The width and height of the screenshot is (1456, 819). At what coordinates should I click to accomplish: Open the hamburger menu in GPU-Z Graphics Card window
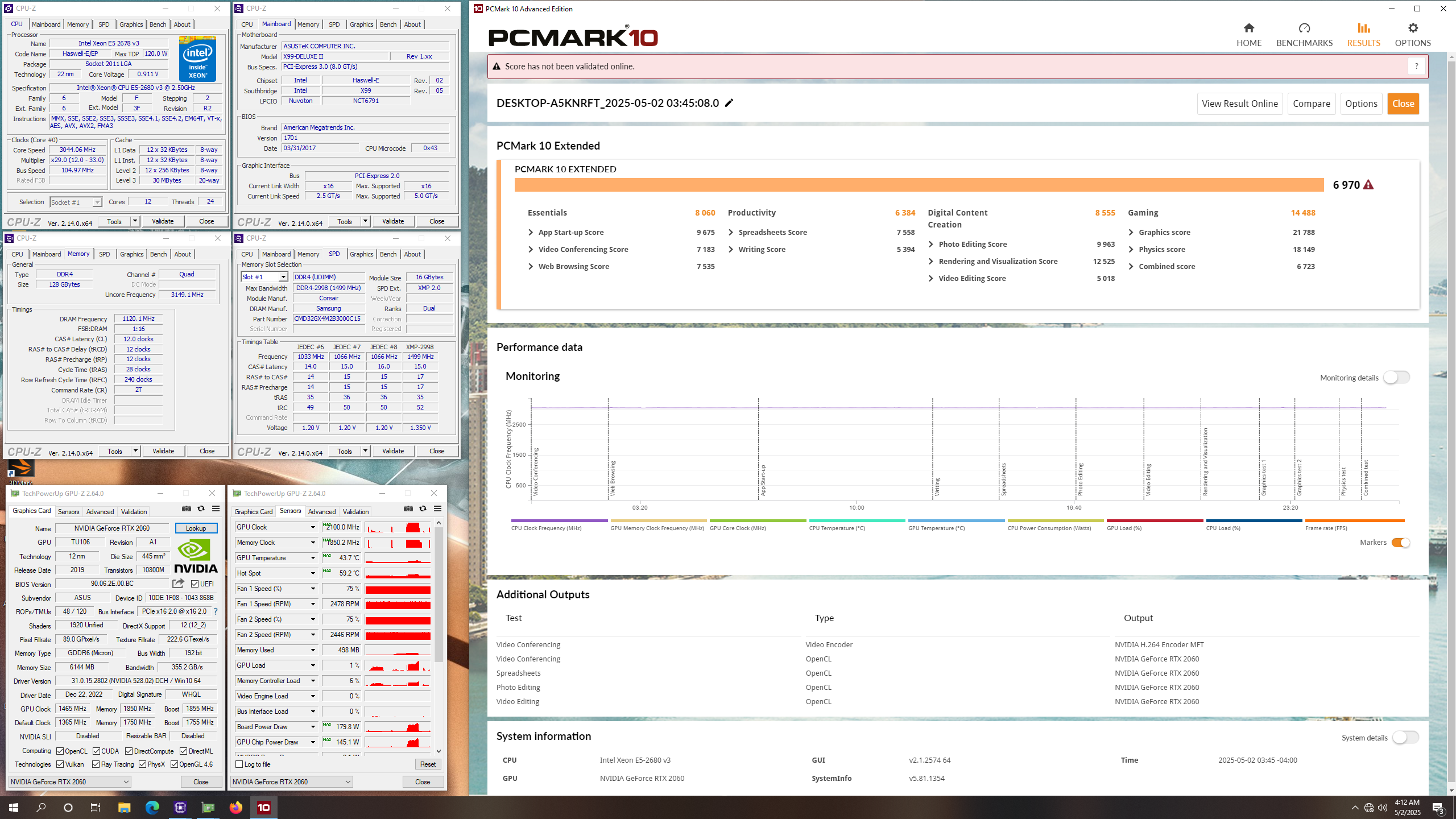tap(216, 508)
